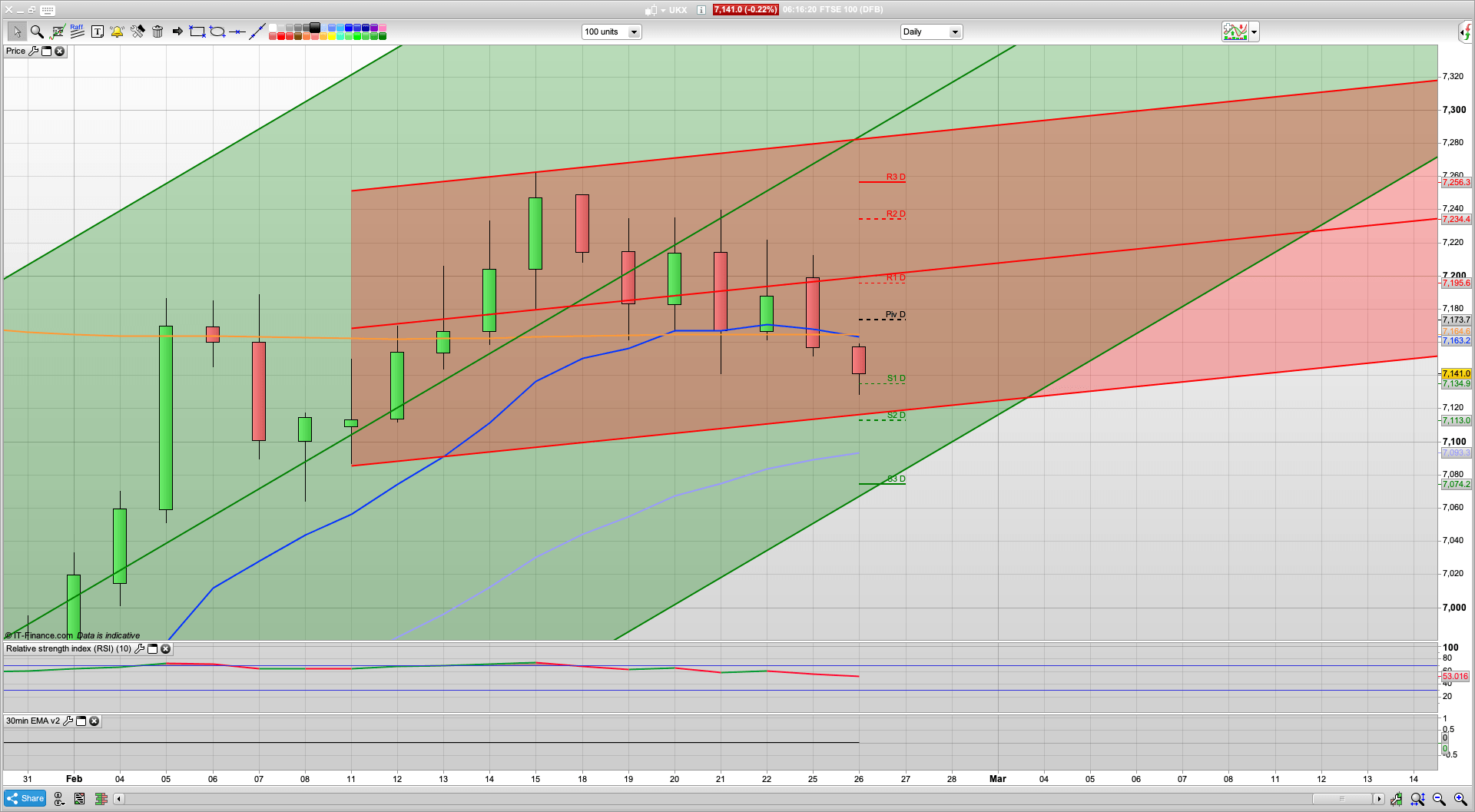Open the chart list and line tool

coord(58,31)
